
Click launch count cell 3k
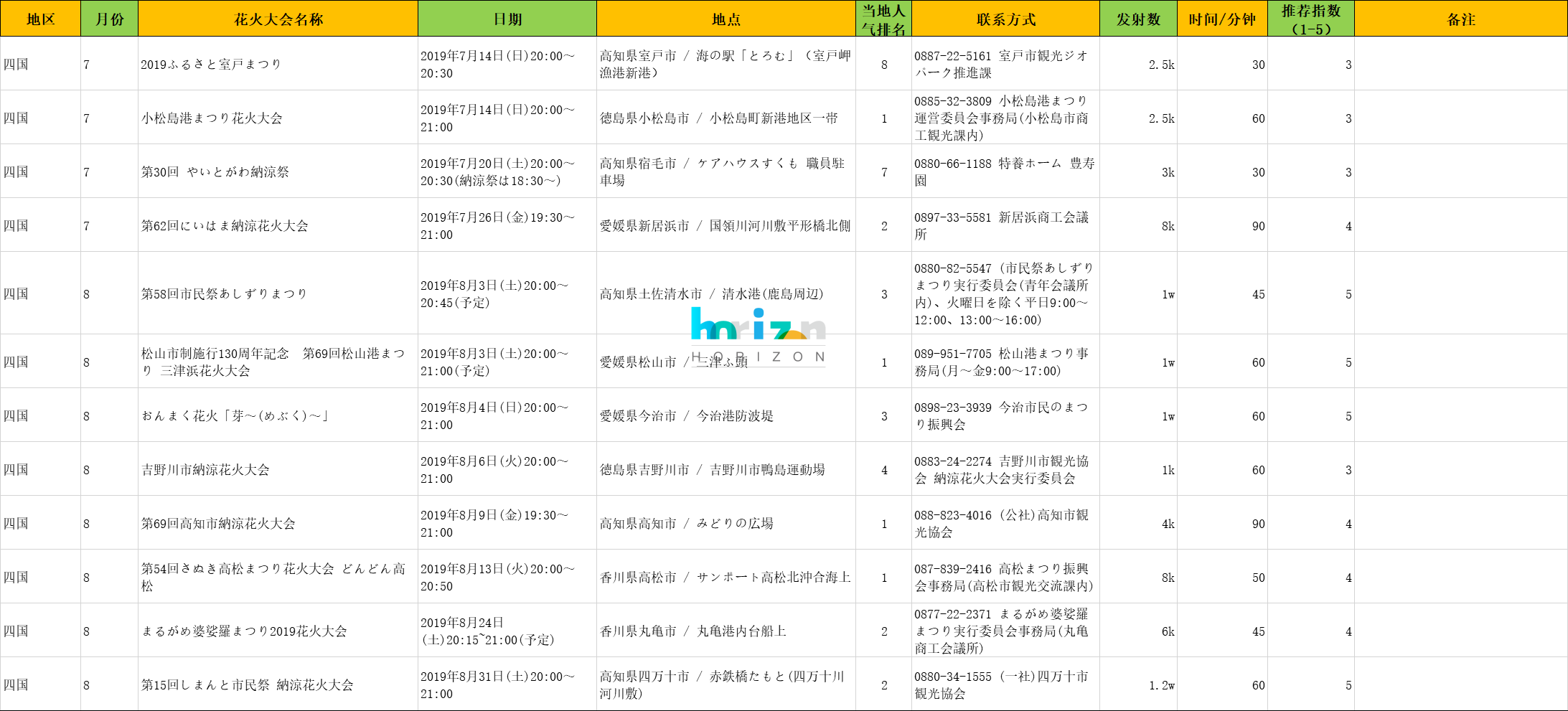(1138, 171)
